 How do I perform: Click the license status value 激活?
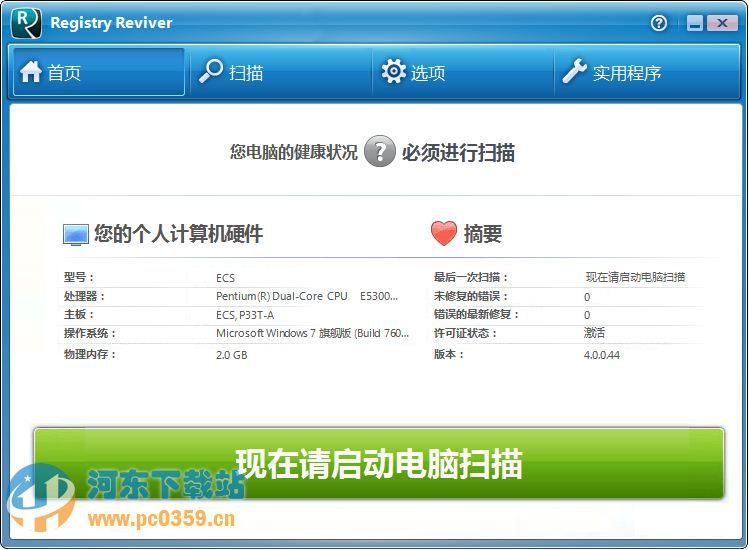(x=594, y=333)
